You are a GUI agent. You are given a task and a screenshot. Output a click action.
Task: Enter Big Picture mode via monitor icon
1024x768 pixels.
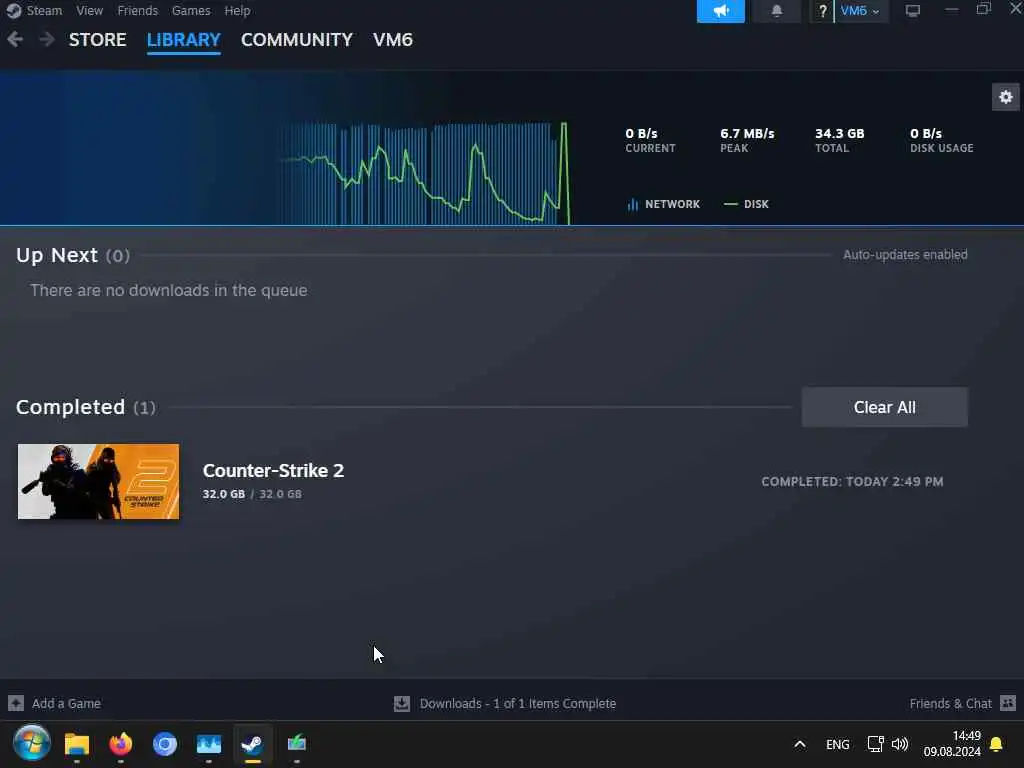(x=912, y=11)
